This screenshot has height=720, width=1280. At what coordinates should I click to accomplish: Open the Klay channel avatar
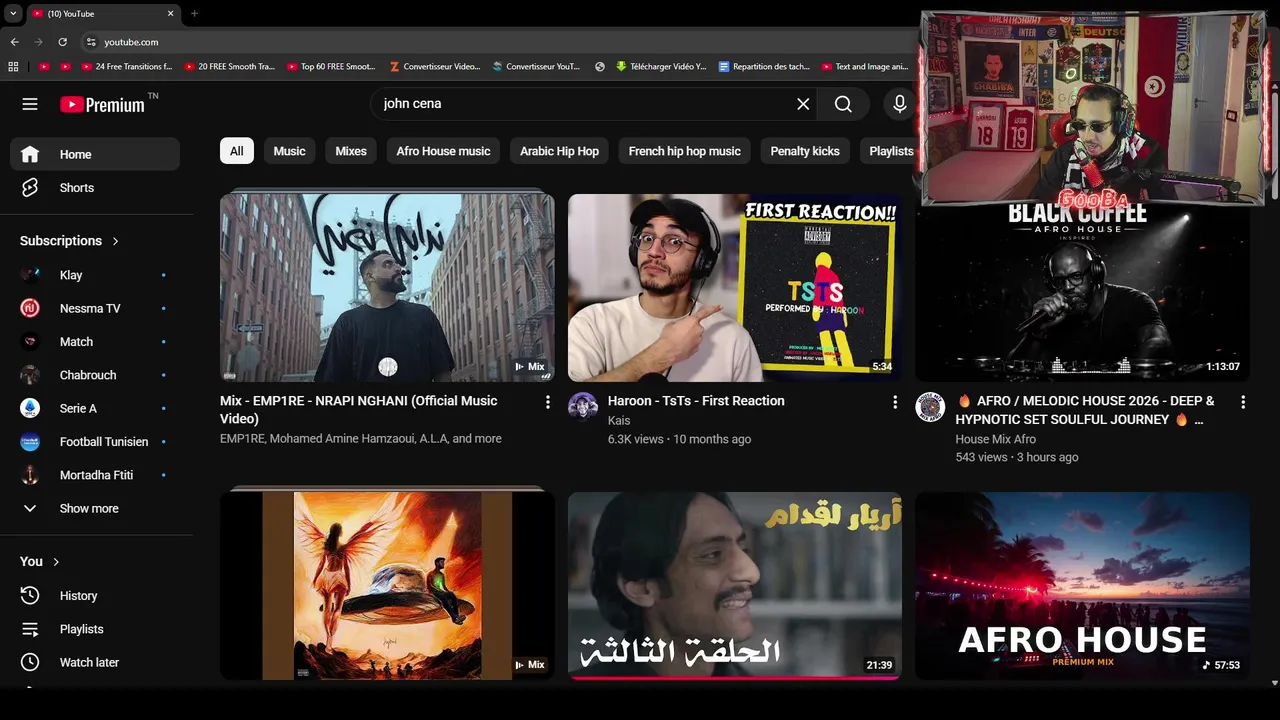[30, 275]
